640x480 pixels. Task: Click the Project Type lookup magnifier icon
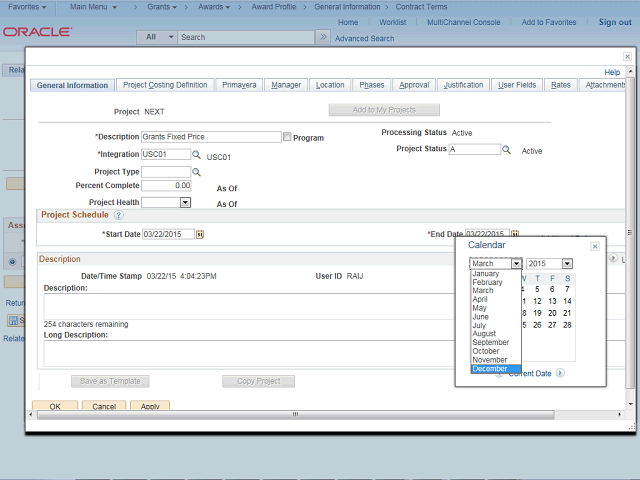click(197, 172)
